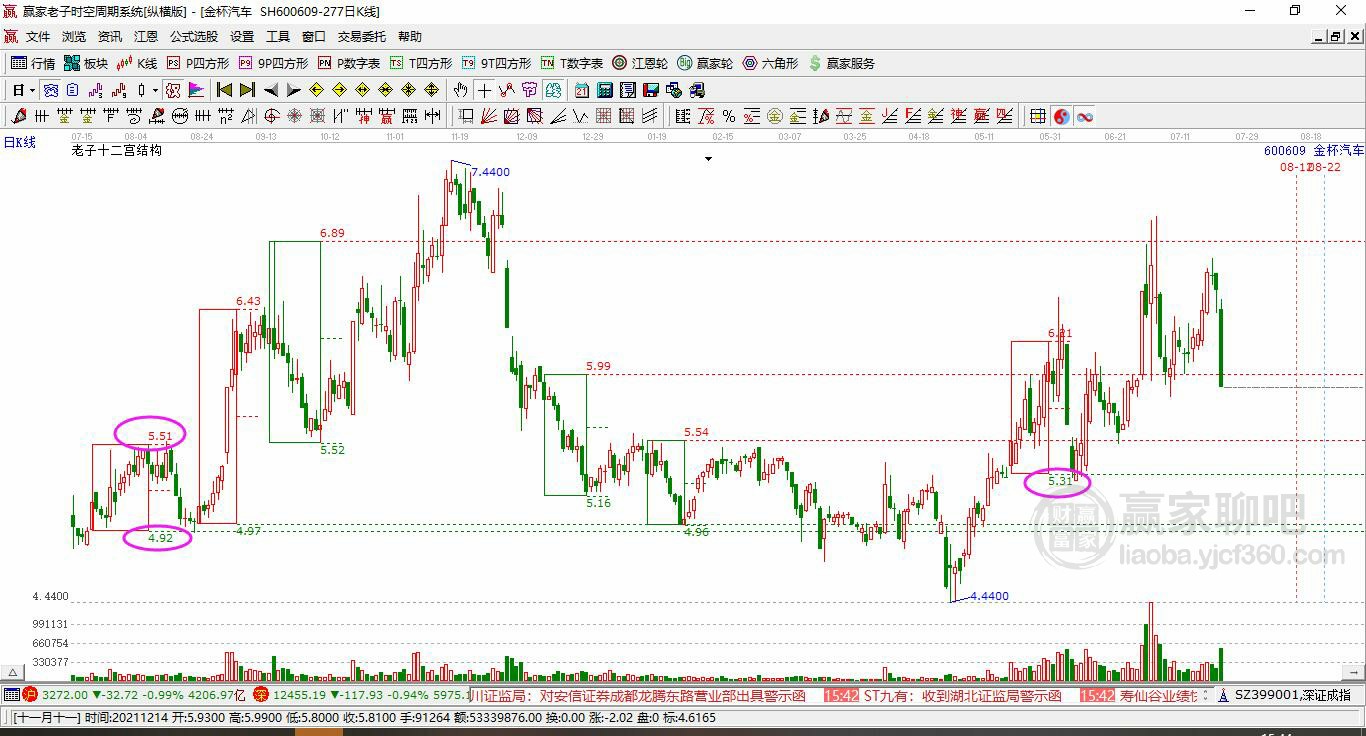Click the 600609 stock code label

pos(1285,151)
